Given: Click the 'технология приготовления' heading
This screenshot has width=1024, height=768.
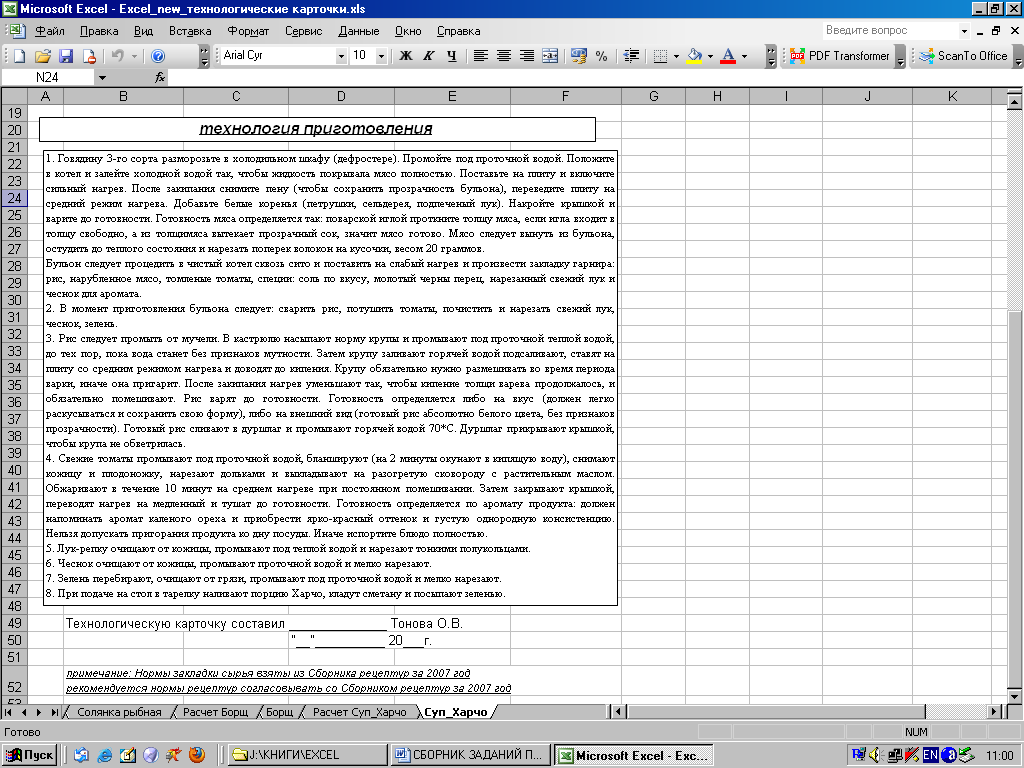Looking at the screenshot, I should [316, 129].
